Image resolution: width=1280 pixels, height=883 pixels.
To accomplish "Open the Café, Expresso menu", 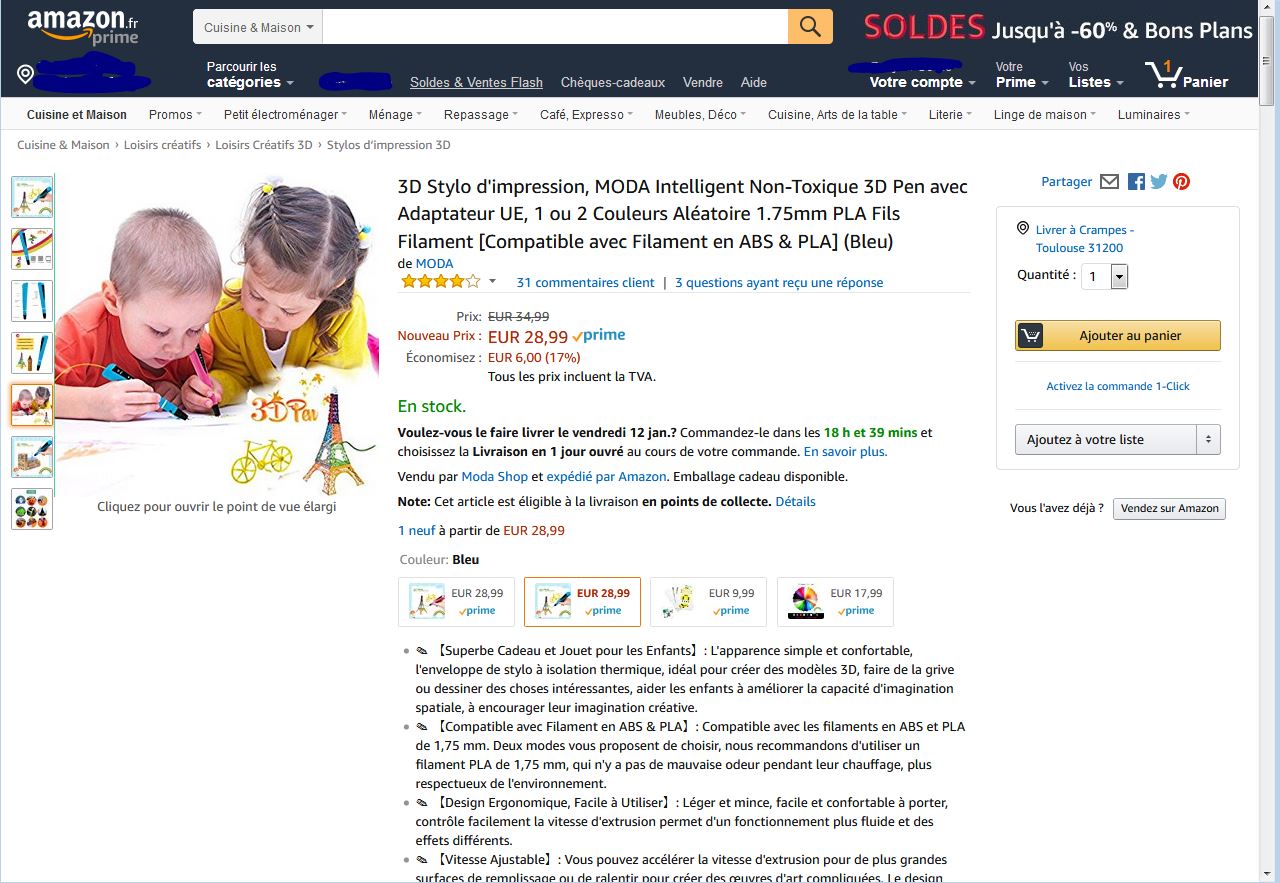I will click(586, 114).
